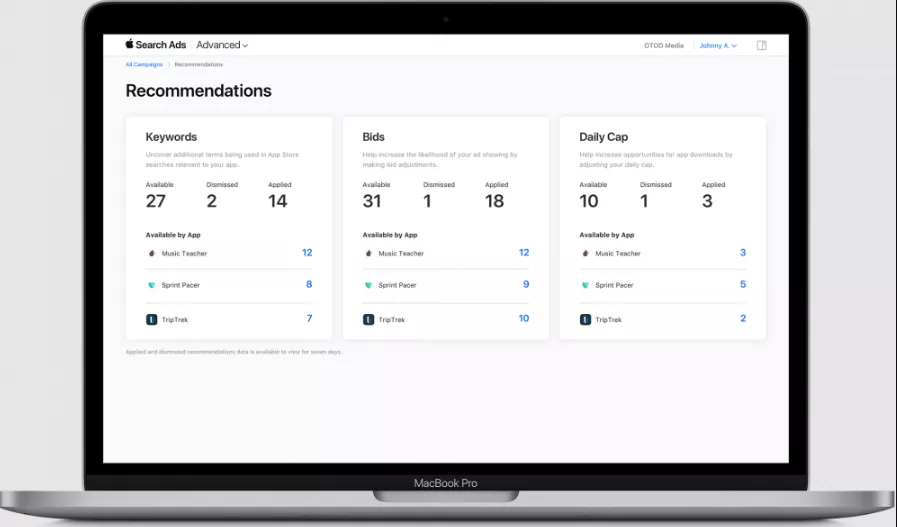Viewport: 897px width, 527px height.
Task: Open 8 keyword recommendations for Sprint Pacer
Action: coord(309,284)
